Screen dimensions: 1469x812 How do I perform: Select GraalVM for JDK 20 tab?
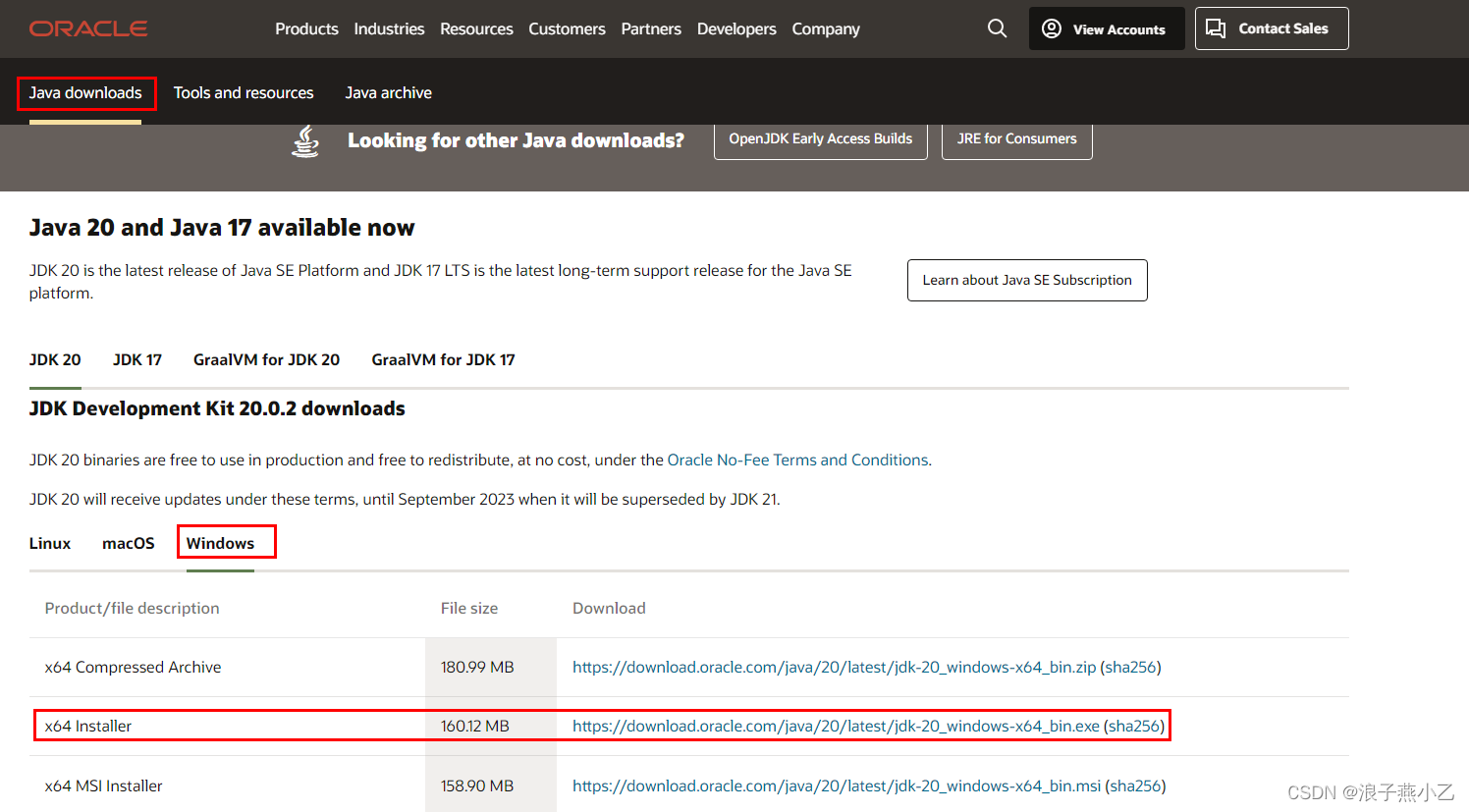266,359
